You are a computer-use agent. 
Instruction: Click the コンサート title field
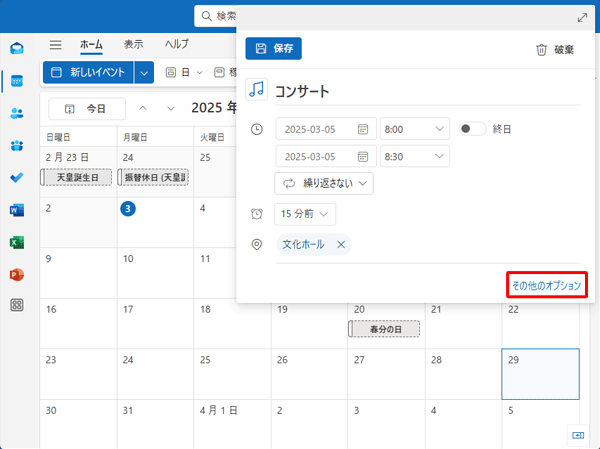click(x=428, y=91)
